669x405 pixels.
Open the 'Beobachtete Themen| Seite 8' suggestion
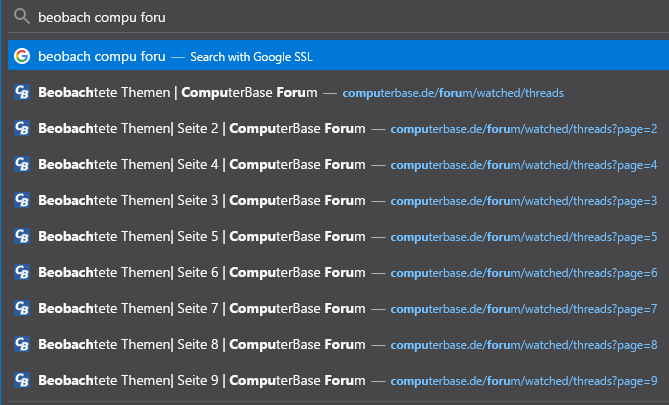(338, 344)
